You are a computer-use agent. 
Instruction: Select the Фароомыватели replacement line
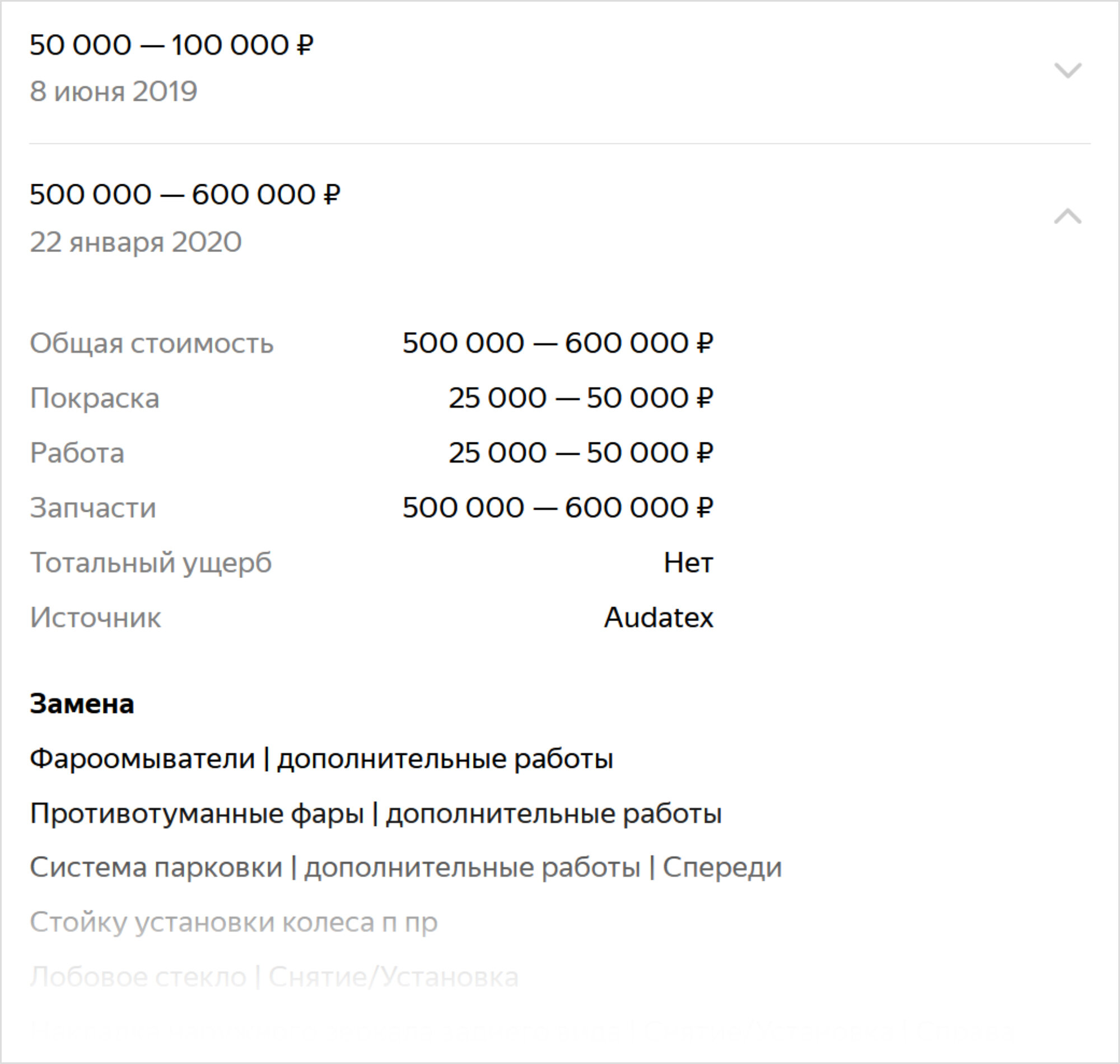click(x=321, y=759)
